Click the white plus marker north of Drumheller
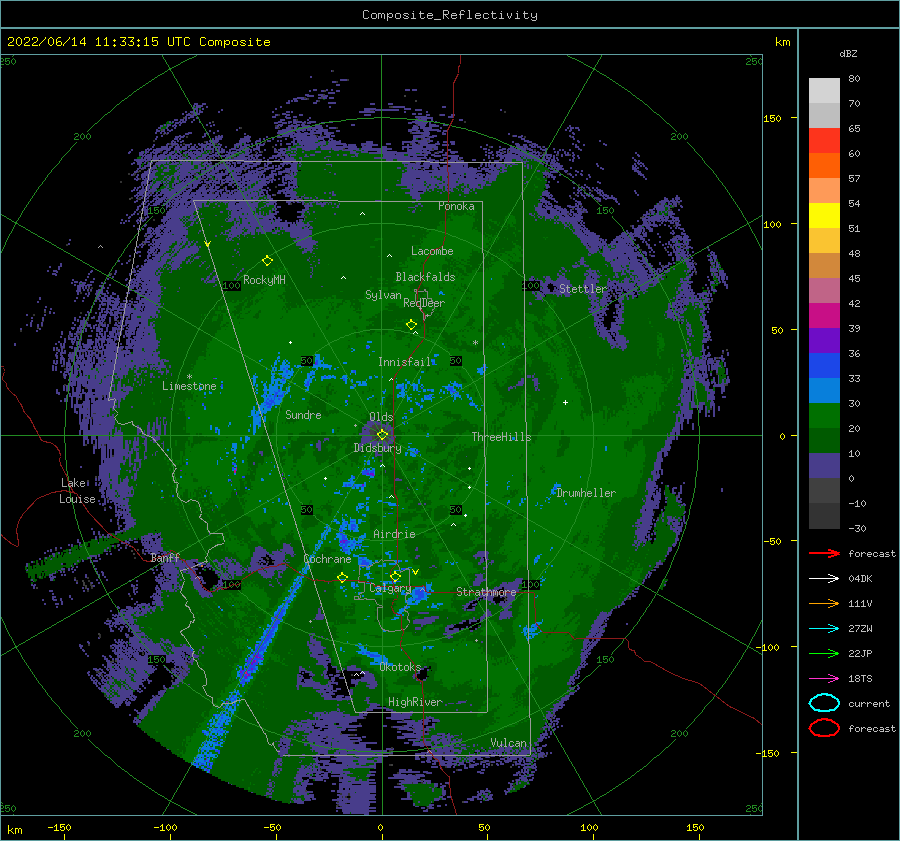This screenshot has height=841, width=900. 565,402
